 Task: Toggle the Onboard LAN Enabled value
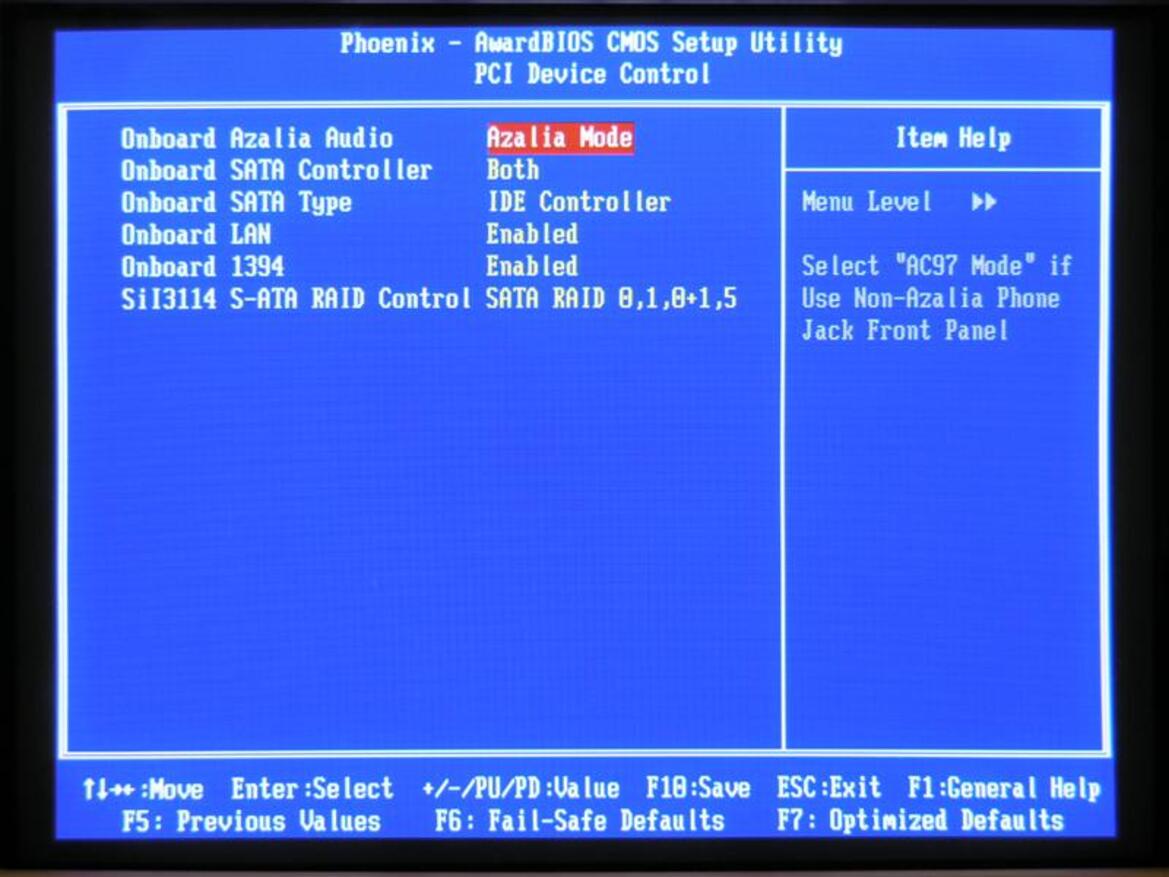532,234
